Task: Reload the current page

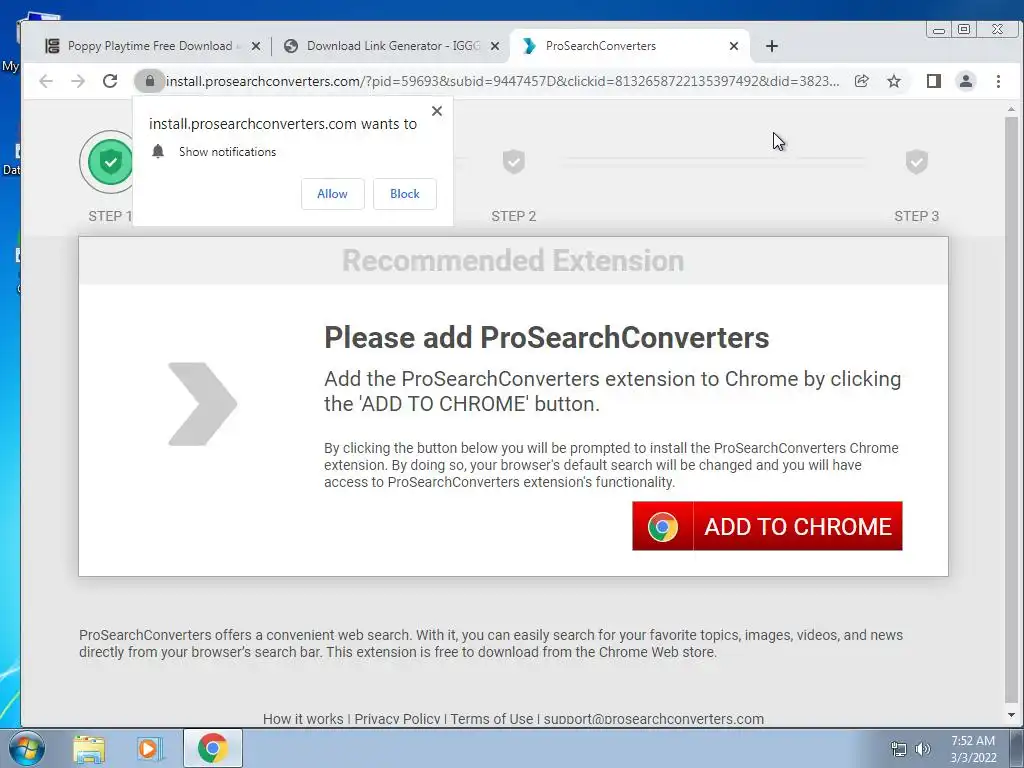Action: click(110, 81)
